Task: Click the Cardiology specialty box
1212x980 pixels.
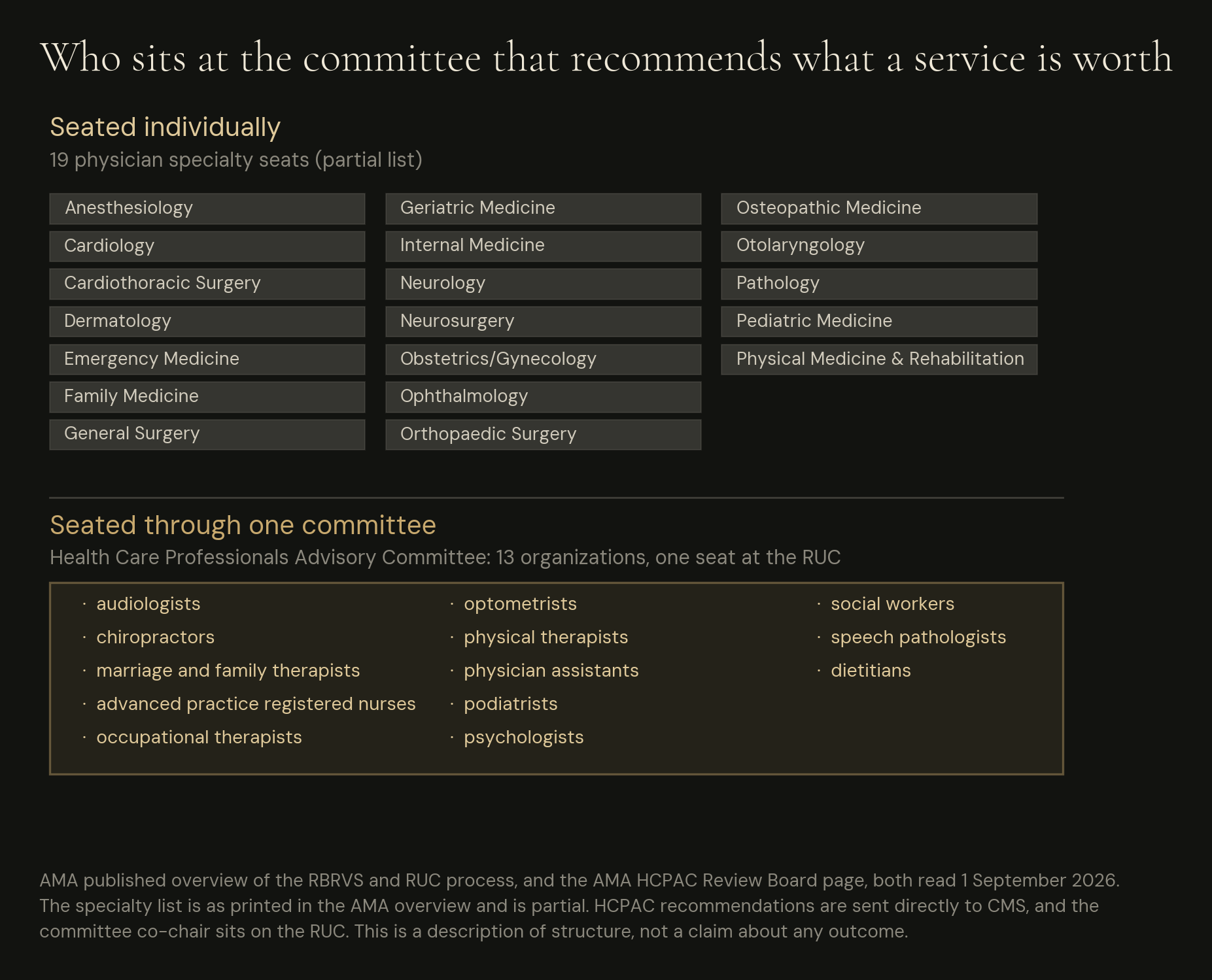Action: click(x=207, y=246)
